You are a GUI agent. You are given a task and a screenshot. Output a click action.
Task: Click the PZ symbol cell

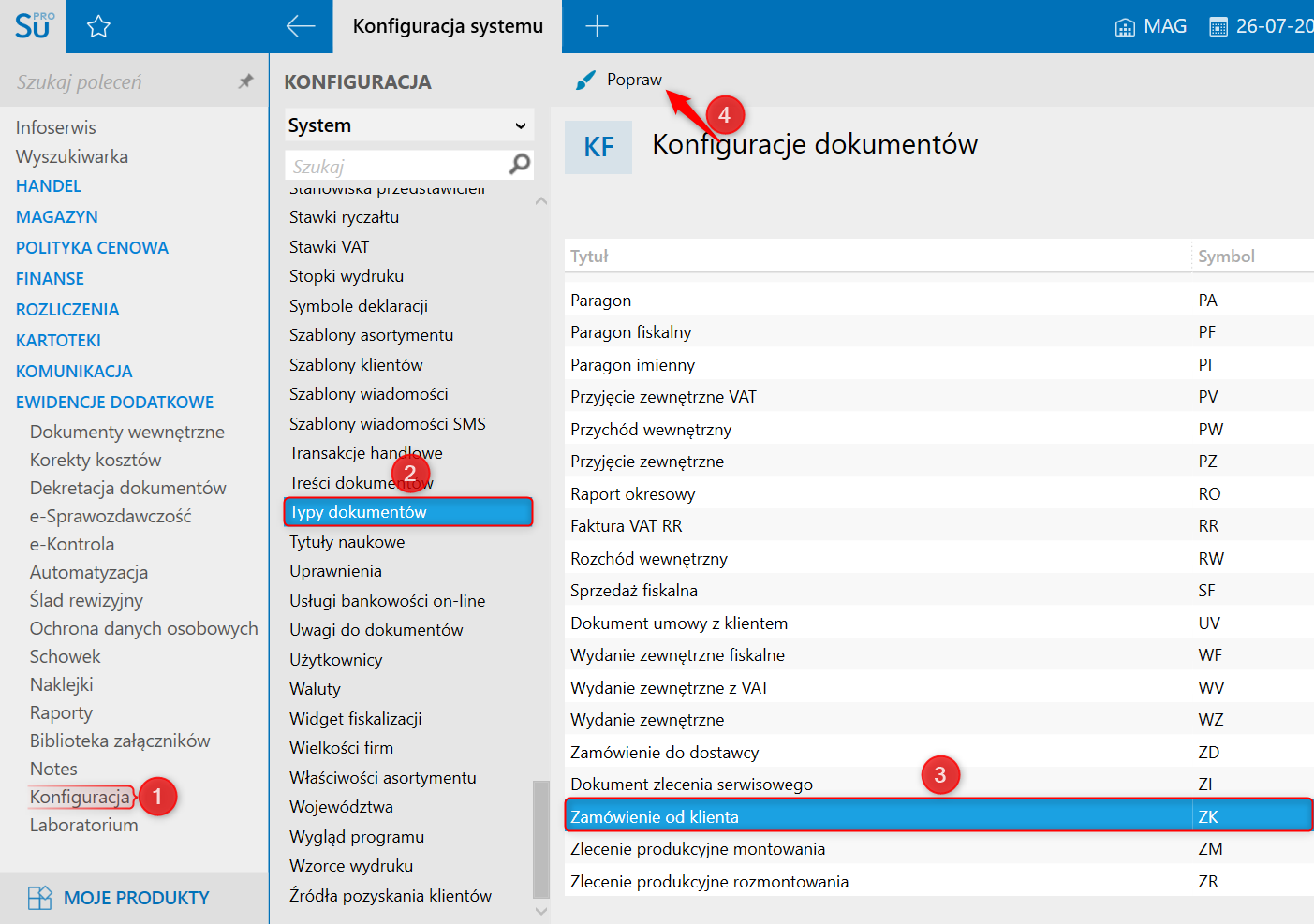(x=1207, y=462)
